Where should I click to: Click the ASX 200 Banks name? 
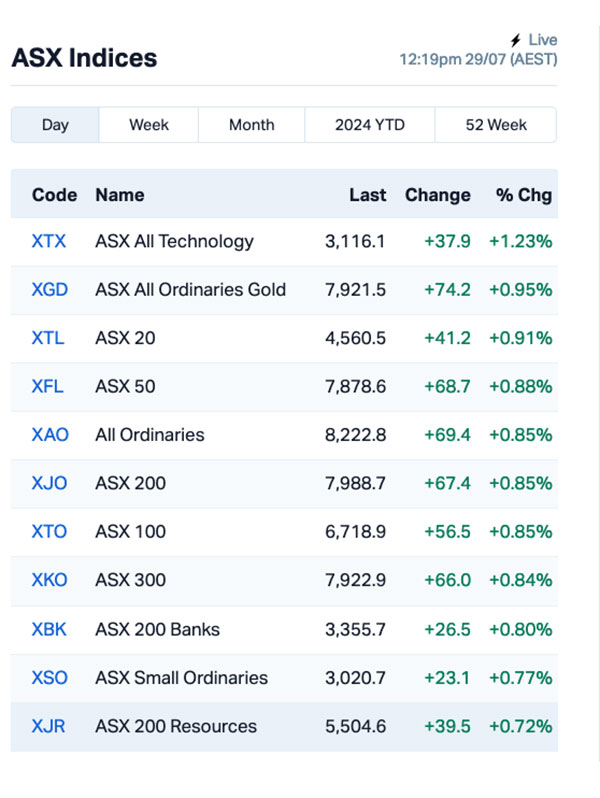coord(158,630)
